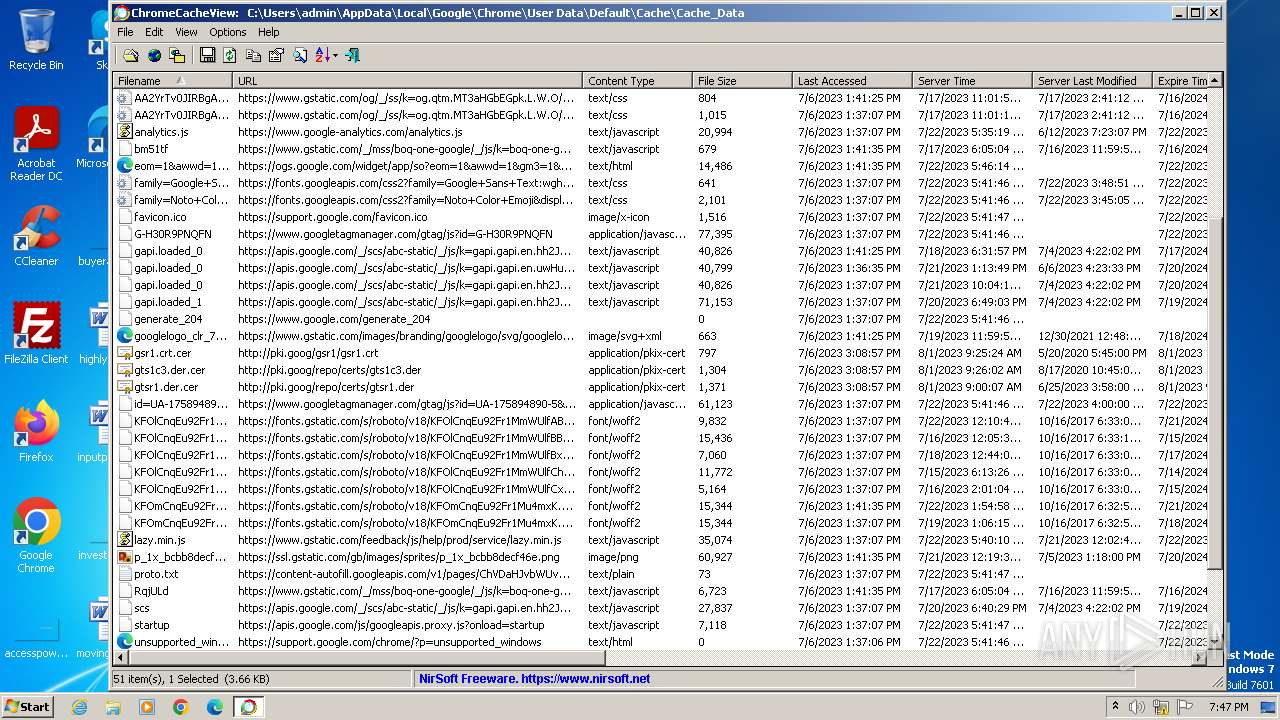Open CCleaner desktop icon
Screen dimensions: 1280x720
36,236
